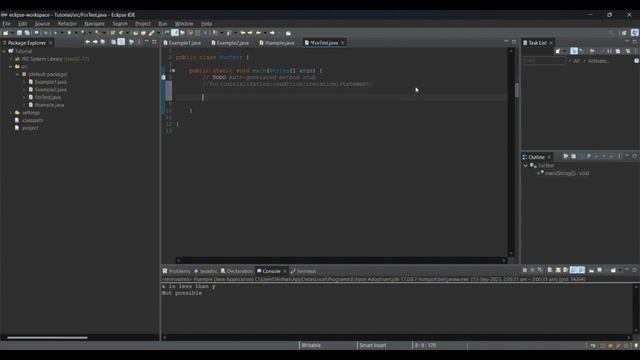Click the Debug toolbar icon
Viewport: 640px width, 360px height.
(x=55, y=33)
